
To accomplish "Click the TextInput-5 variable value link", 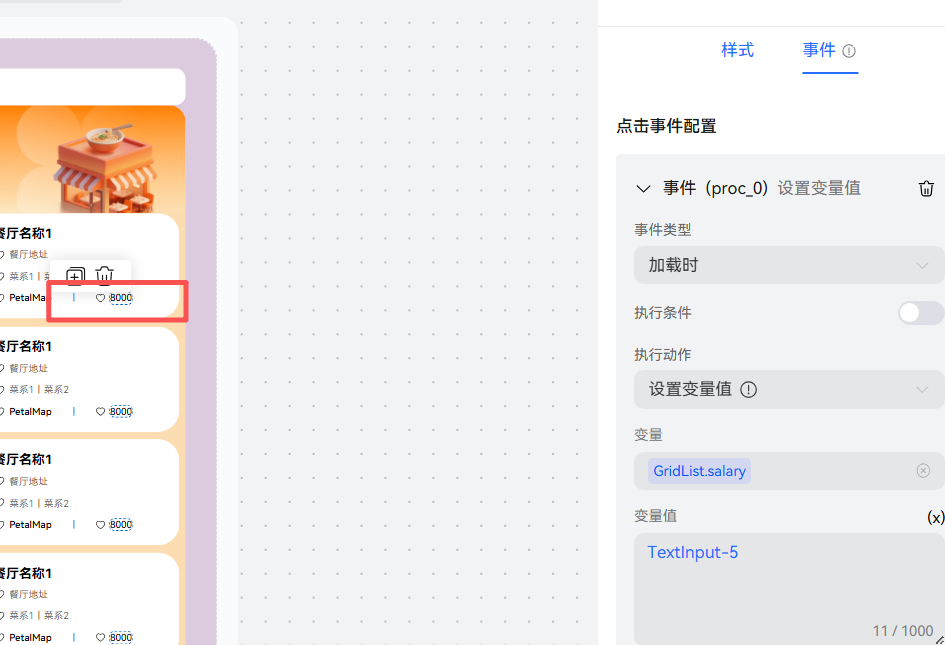I will (x=692, y=551).
